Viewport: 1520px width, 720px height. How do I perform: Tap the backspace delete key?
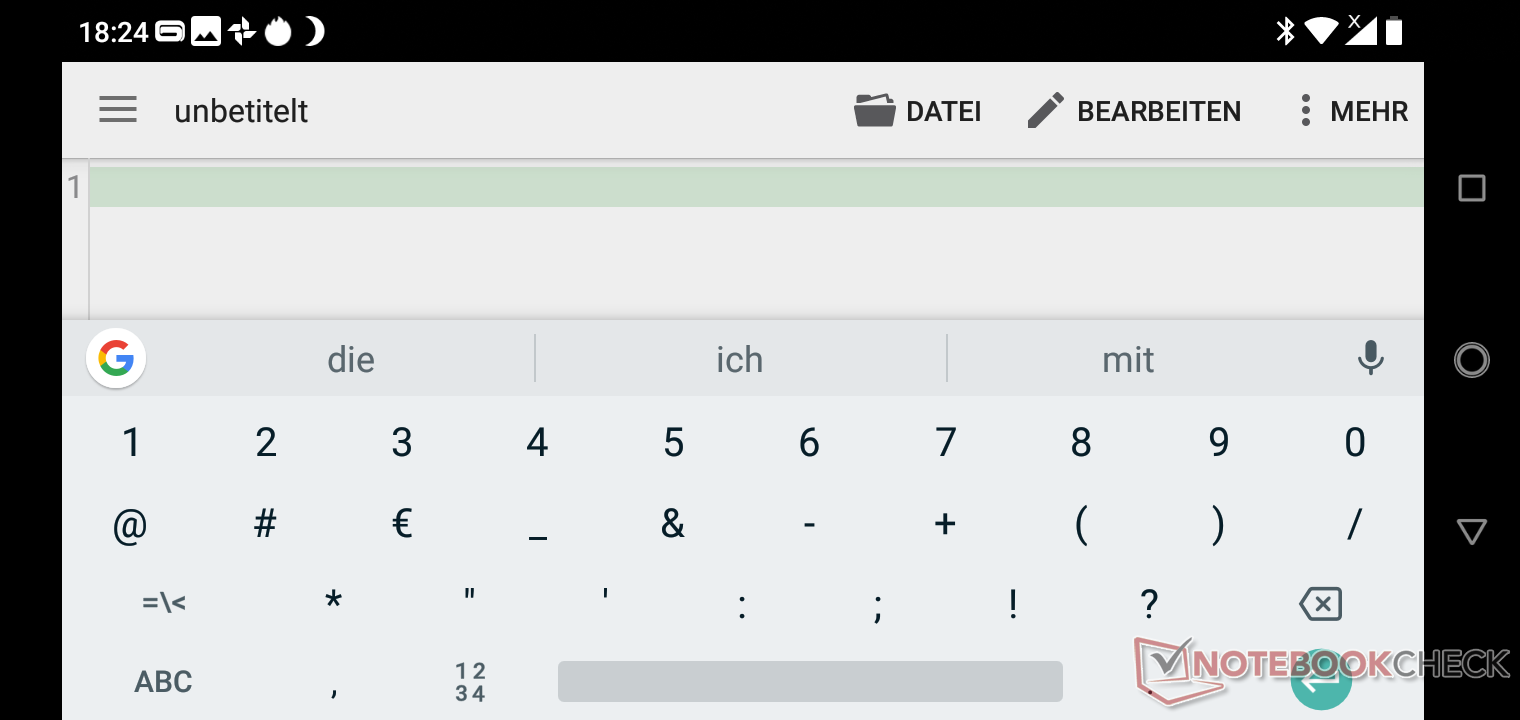point(1320,604)
